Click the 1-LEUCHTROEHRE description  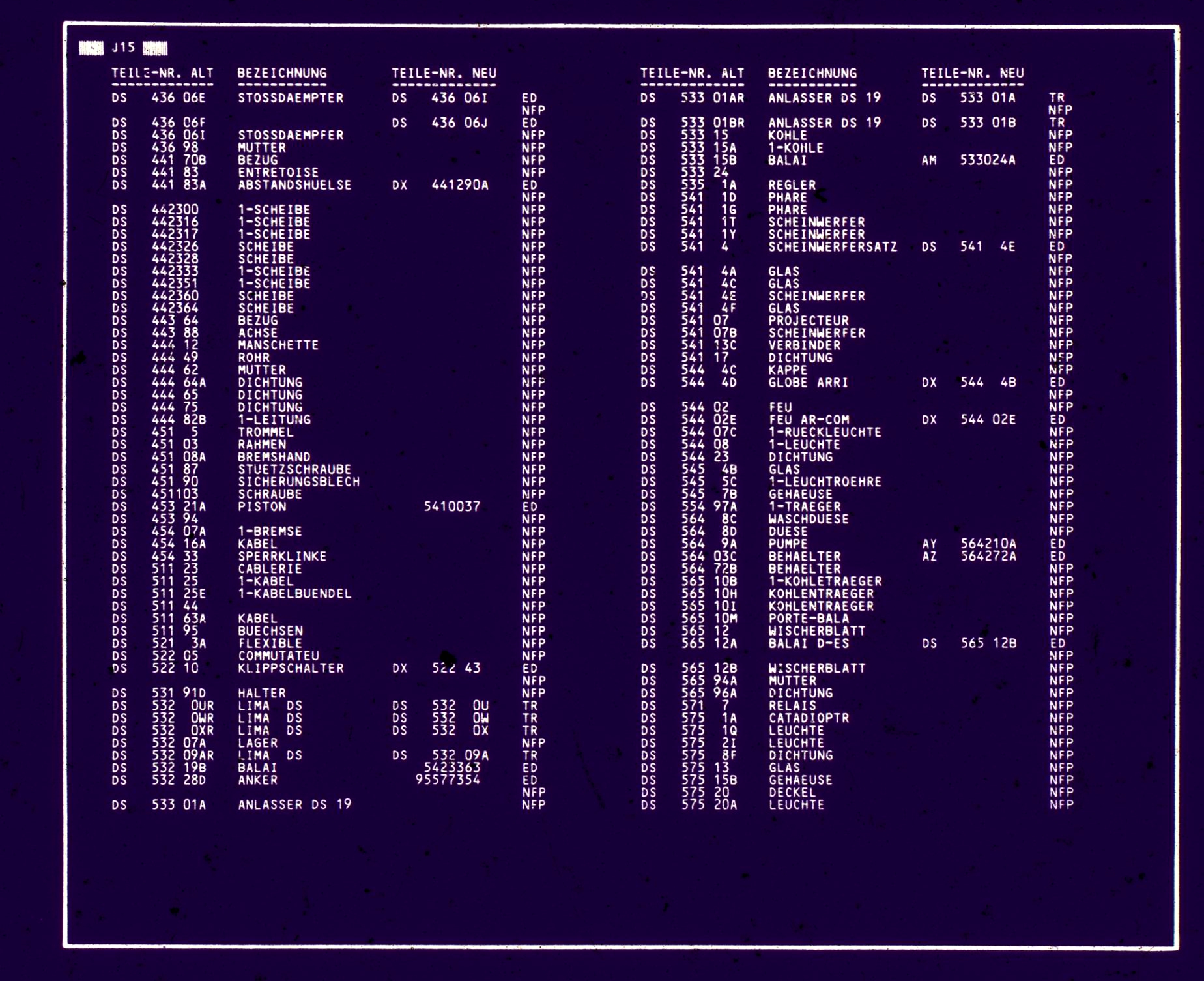pyautogui.click(x=825, y=482)
